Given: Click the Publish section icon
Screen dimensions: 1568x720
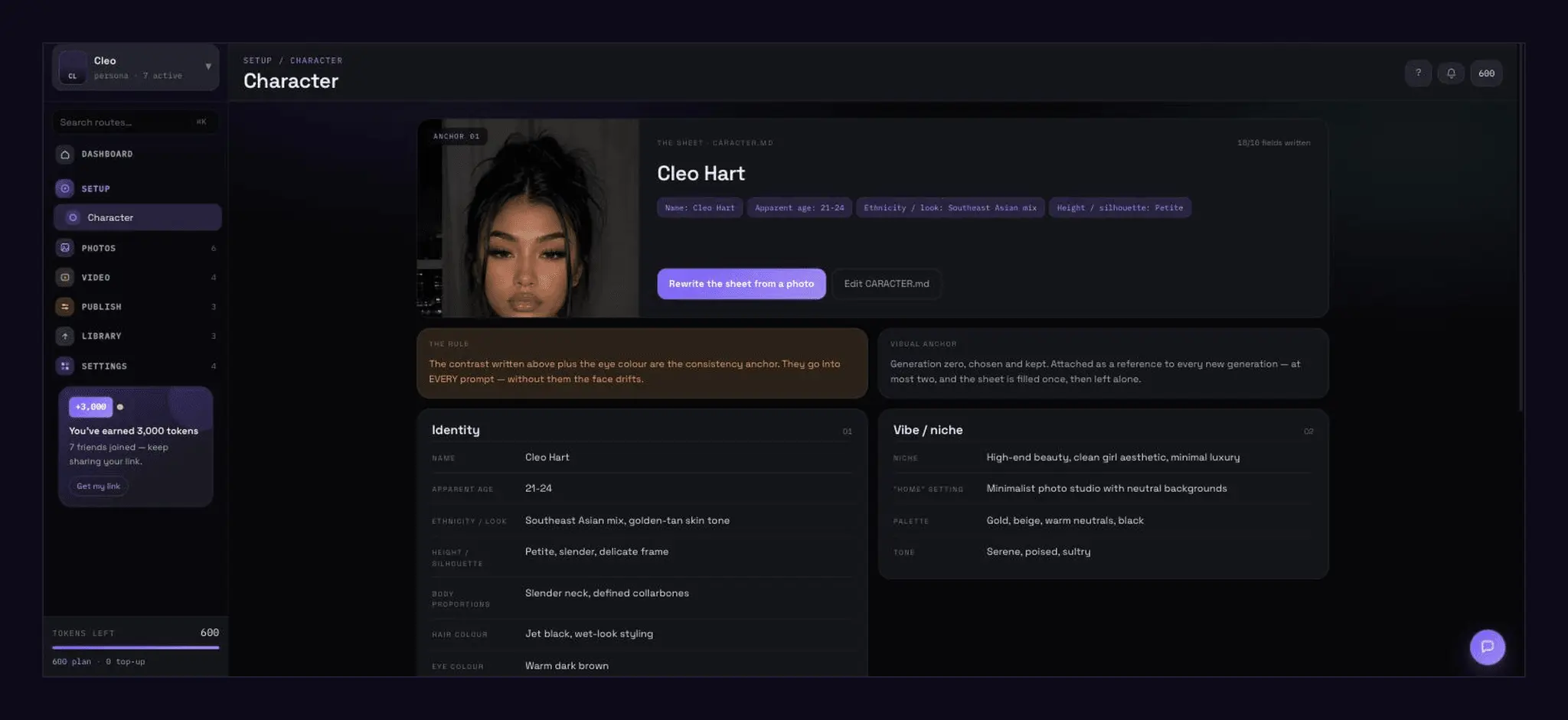Looking at the screenshot, I should pyautogui.click(x=65, y=307).
